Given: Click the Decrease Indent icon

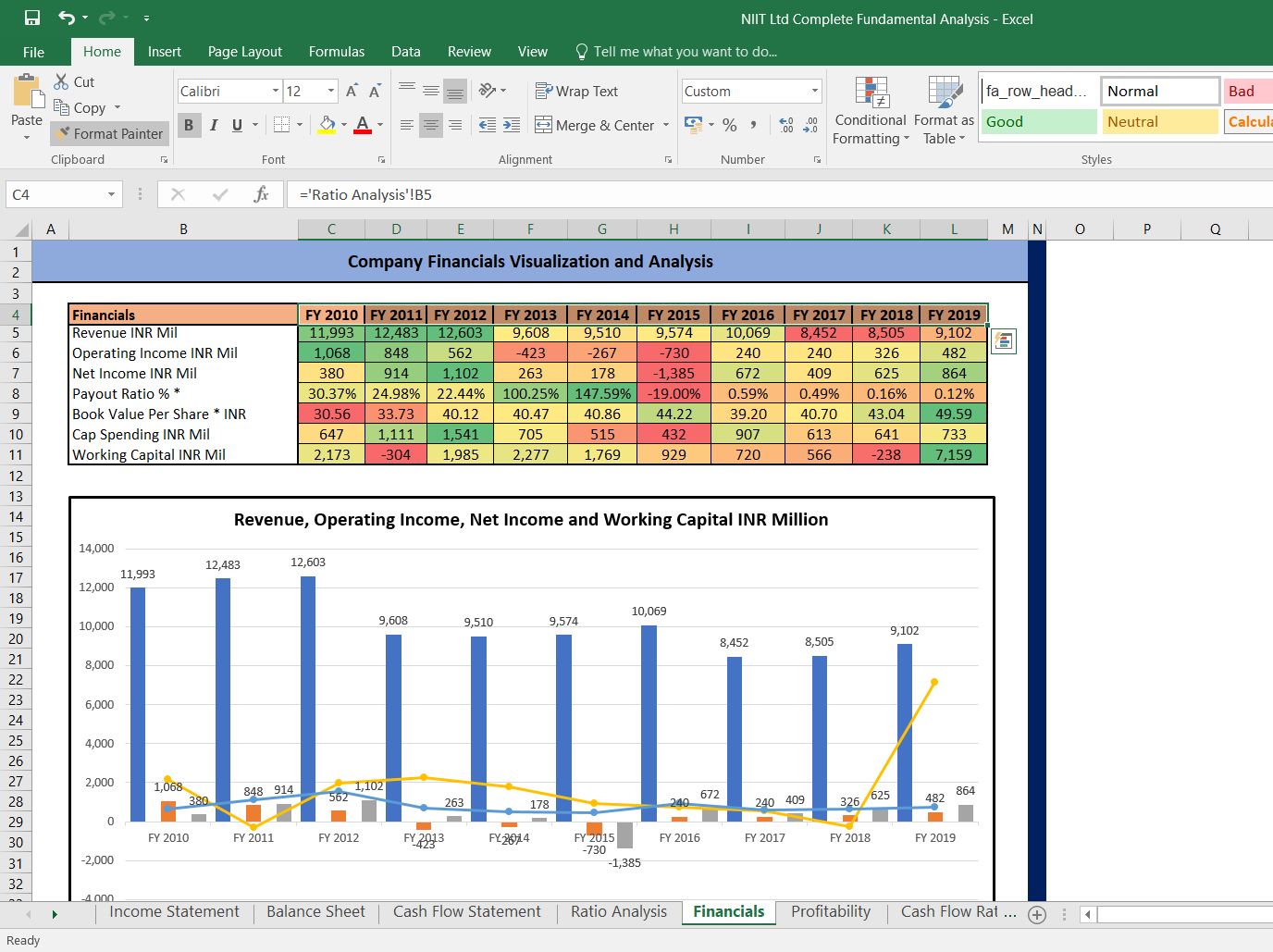Looking at the screenshot, I should (488, 125).
